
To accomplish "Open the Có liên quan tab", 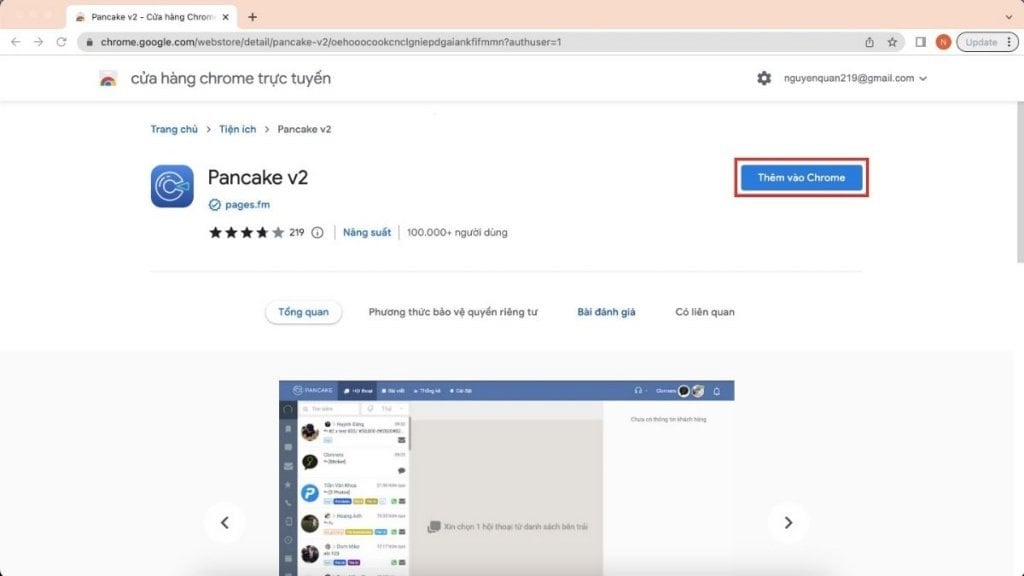I will click(705, 312).
